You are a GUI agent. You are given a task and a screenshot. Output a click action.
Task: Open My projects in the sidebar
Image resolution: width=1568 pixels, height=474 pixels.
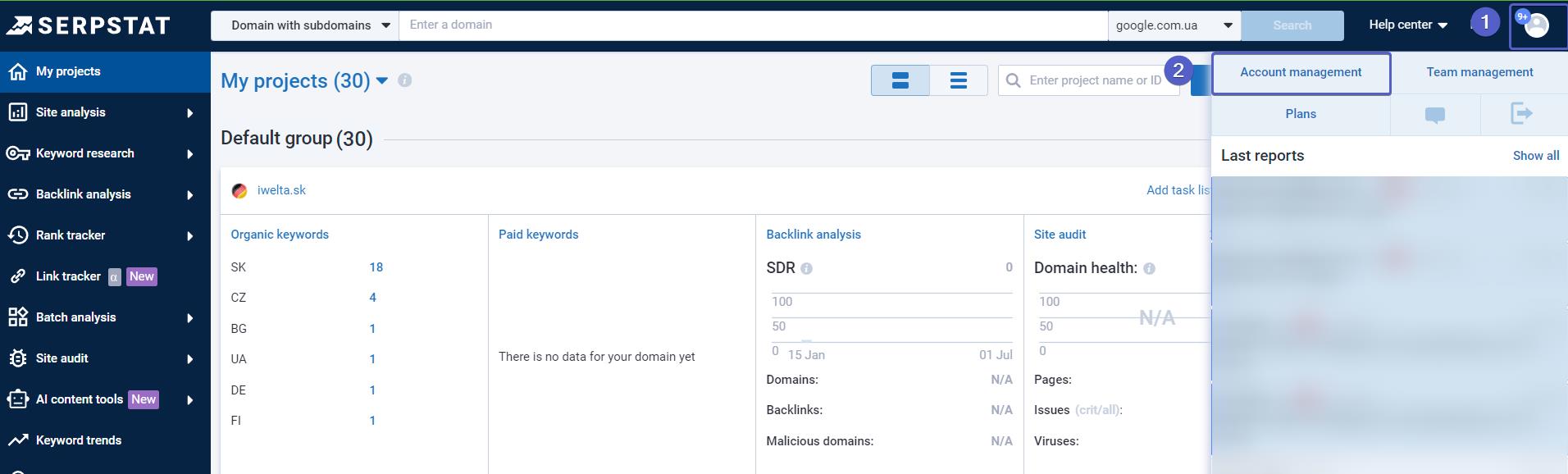pyautogui.click(x=105, y=71)
